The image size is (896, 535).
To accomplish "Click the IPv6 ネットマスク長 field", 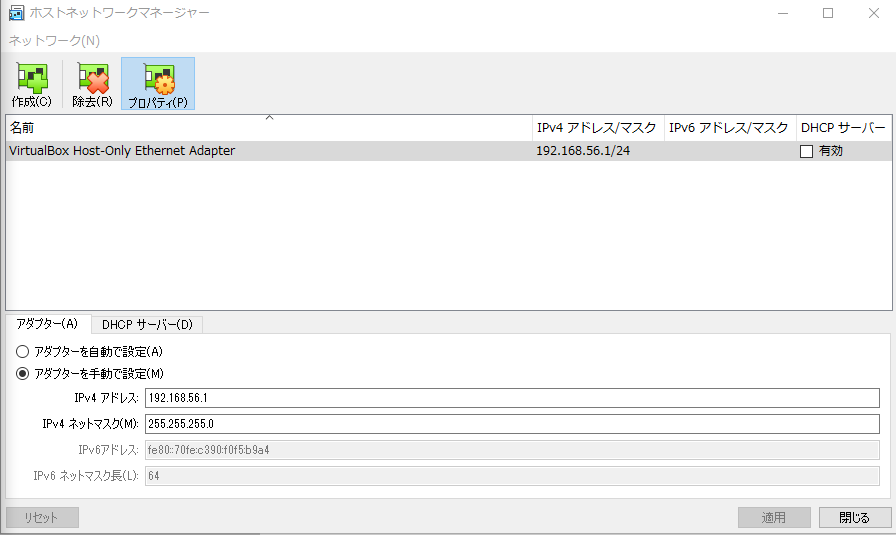I will point(512,476).
